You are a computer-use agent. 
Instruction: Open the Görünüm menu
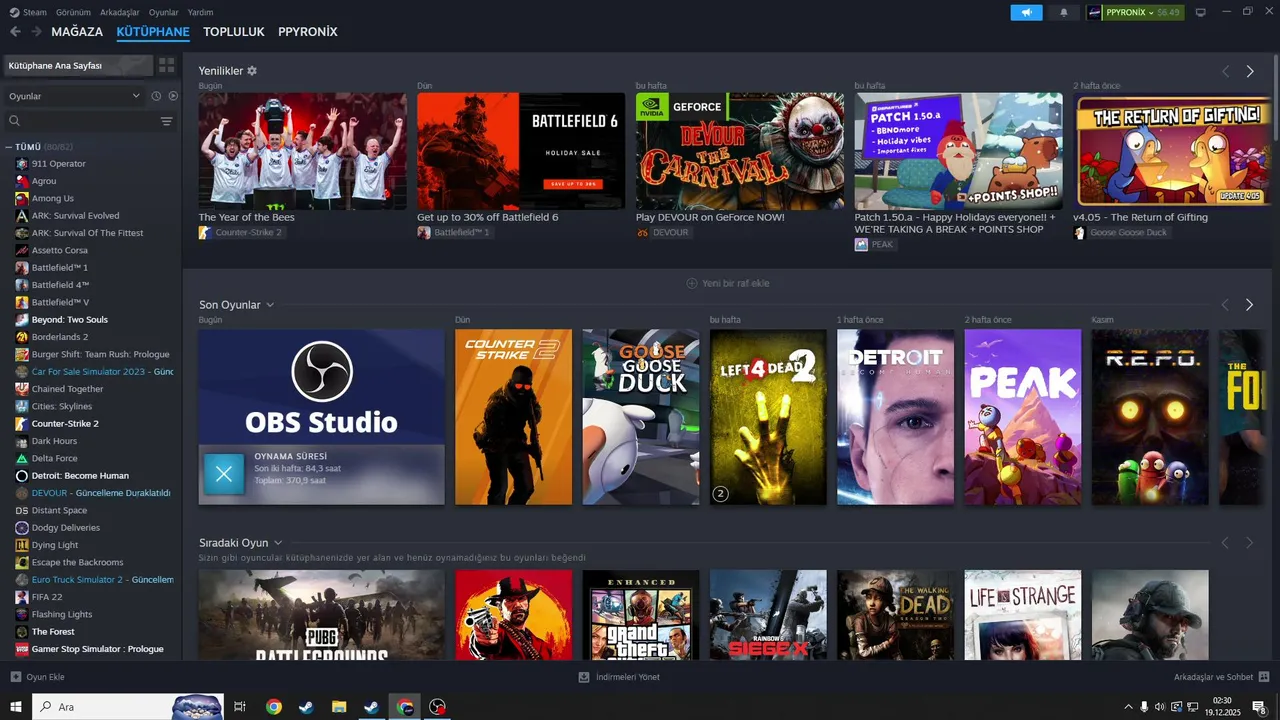73,12
